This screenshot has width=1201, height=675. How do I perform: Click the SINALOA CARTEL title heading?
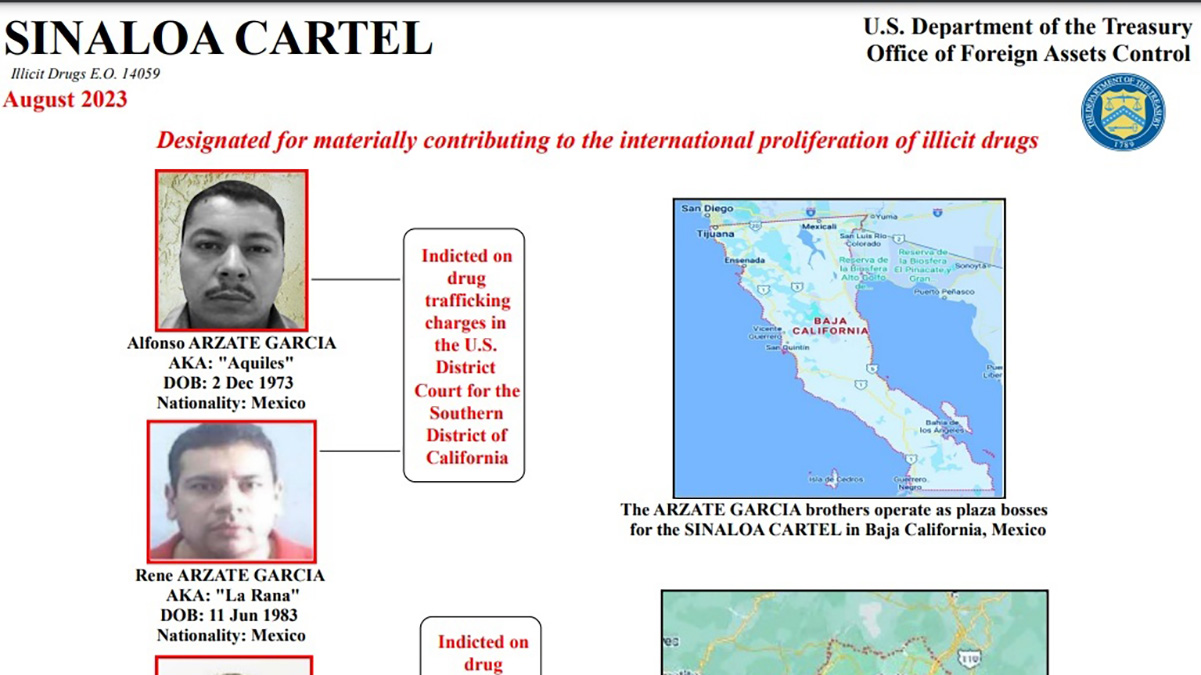point(219,37)
